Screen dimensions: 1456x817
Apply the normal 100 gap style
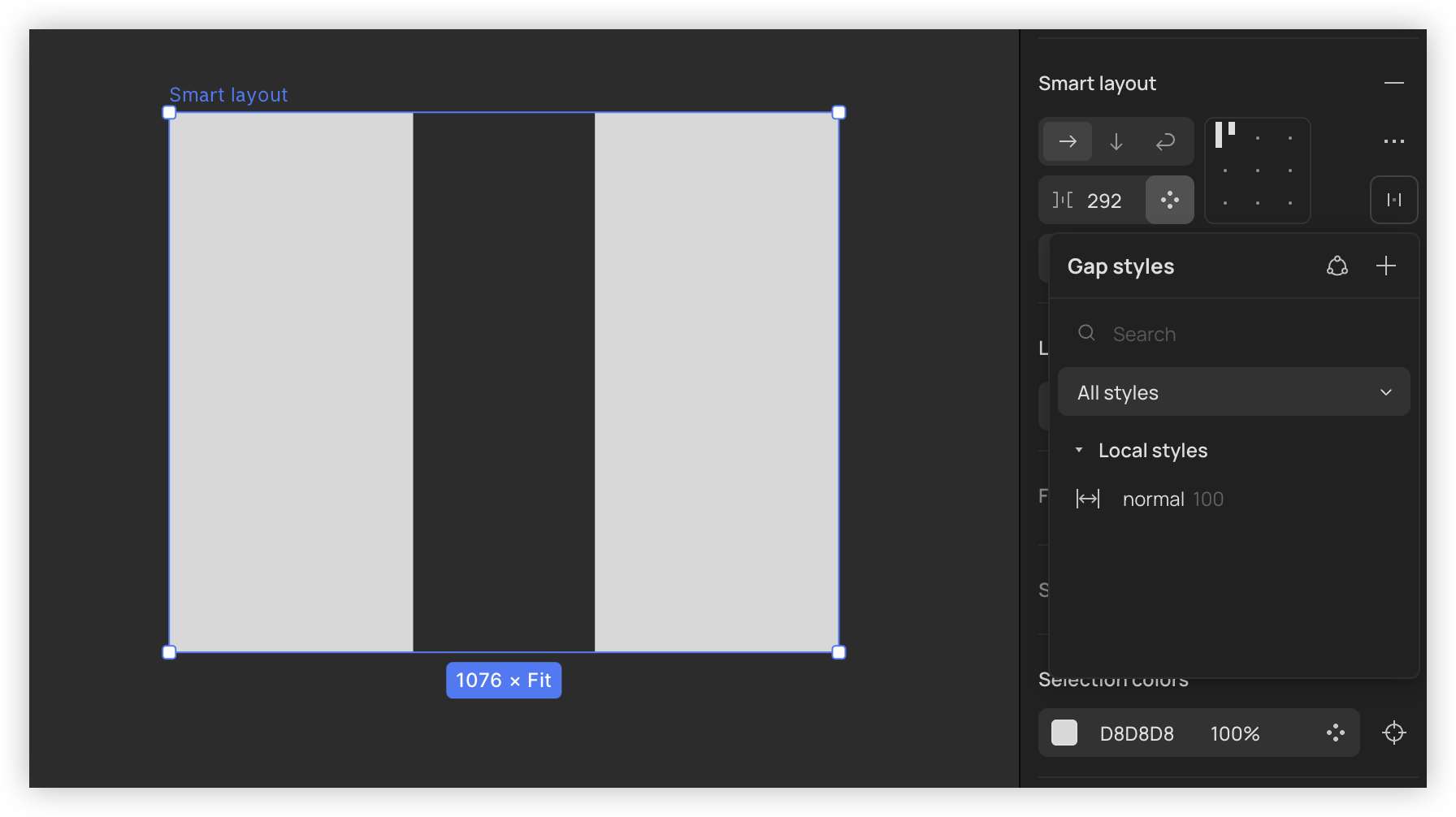pyautogui.click(x=1234, y=499)
